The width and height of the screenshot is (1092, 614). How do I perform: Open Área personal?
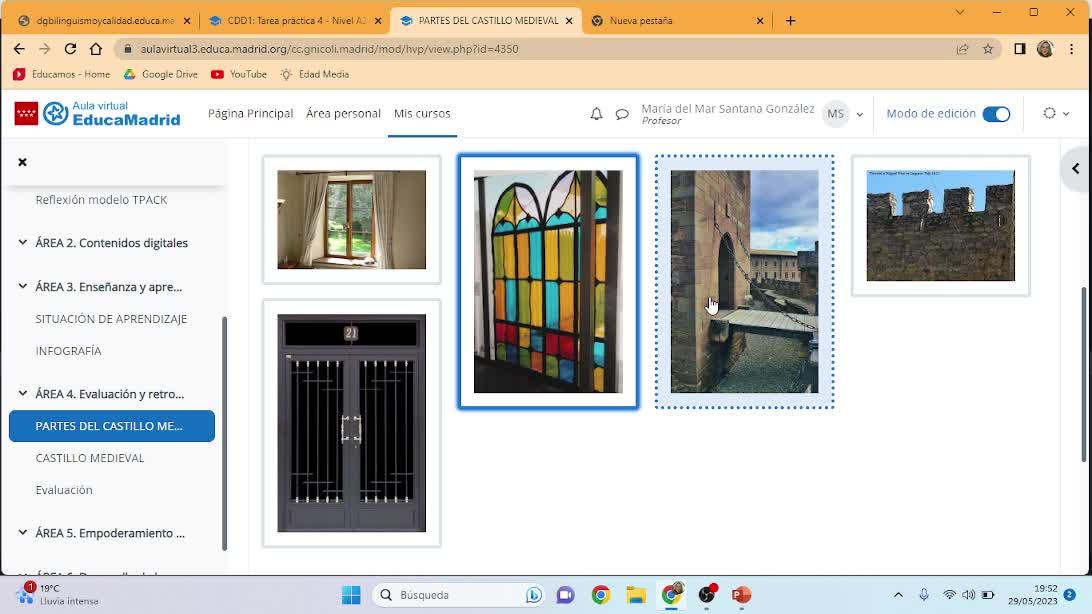(x=343, y=113)
